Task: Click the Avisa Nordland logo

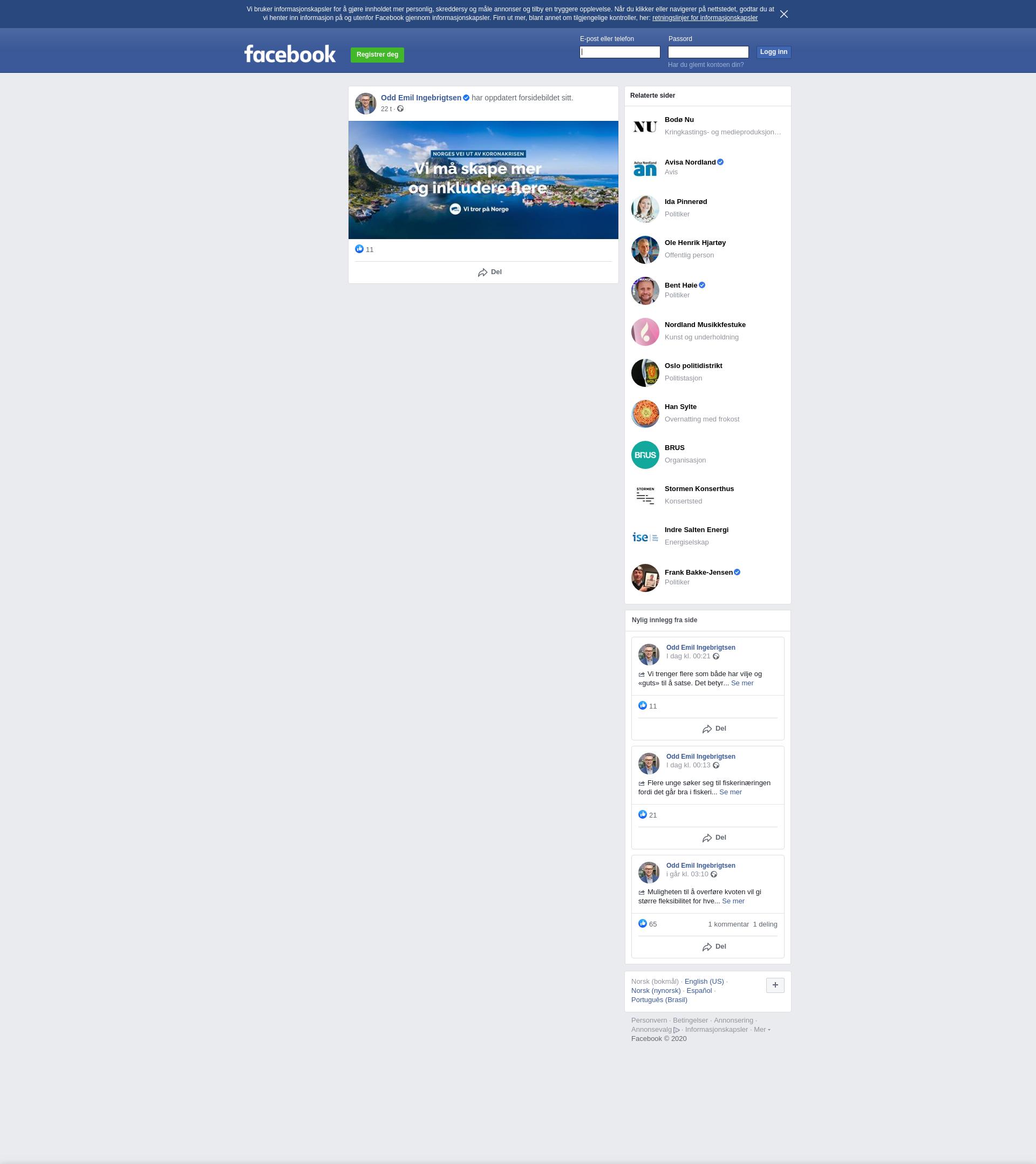Action: click(x=645, y=168)
